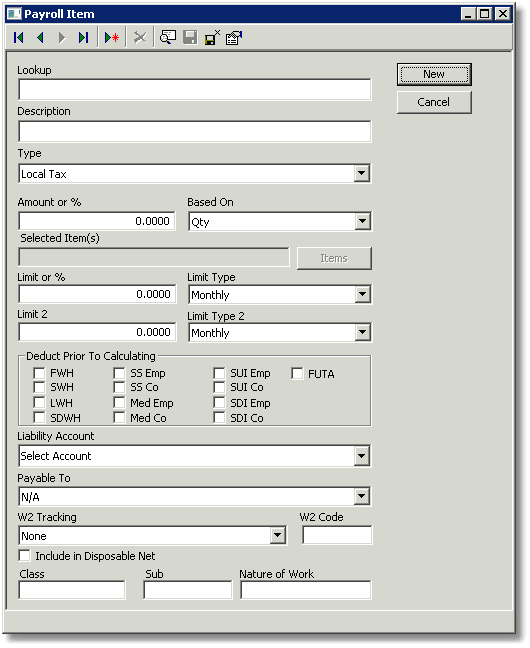Image resolution: width=530 pixels, height=648 pixels.
Task: Tick the FUTA checkbox
Action: (297, 374)
